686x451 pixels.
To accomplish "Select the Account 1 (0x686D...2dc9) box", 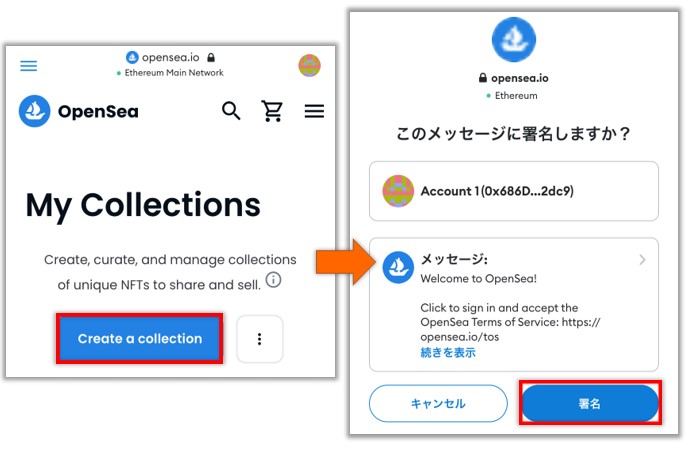I will pos(514,191).
